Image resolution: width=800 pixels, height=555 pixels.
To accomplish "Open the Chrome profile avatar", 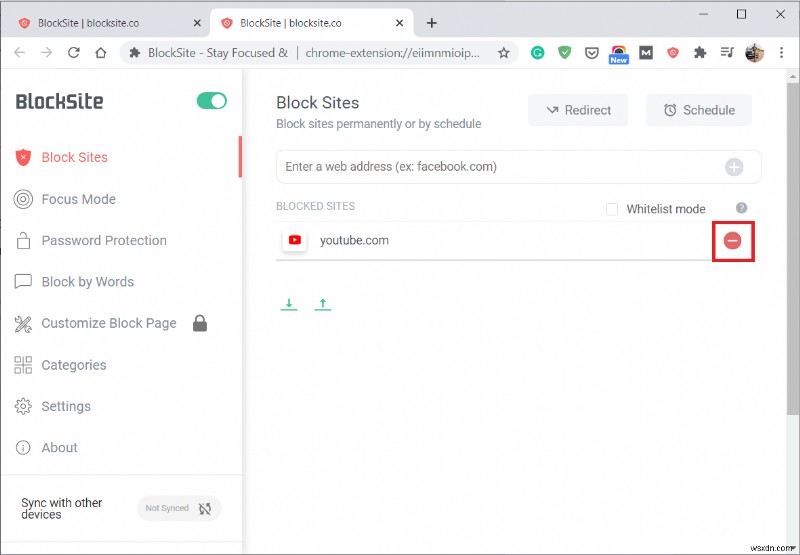I will (x=754, y=53).
